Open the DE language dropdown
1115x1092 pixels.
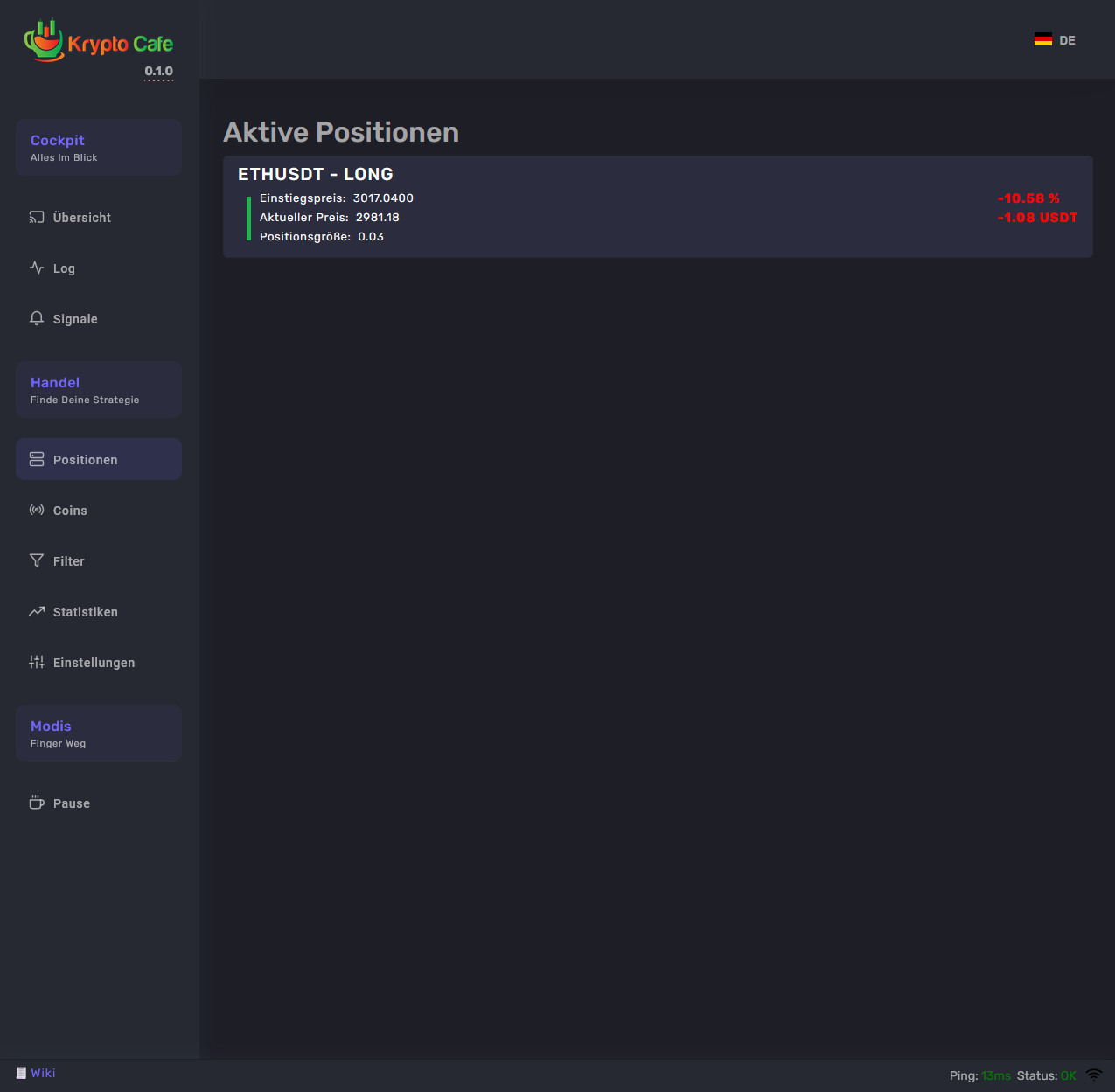[x=1067, y=40]
